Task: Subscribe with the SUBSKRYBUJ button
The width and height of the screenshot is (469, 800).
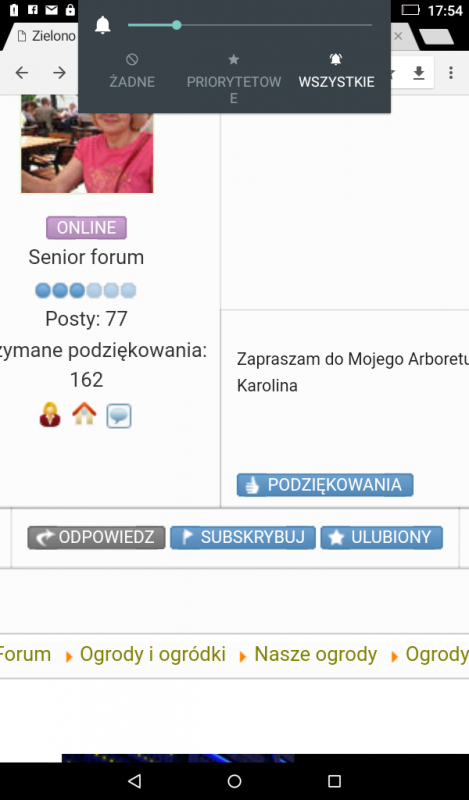Action: (x=243, y=537)
